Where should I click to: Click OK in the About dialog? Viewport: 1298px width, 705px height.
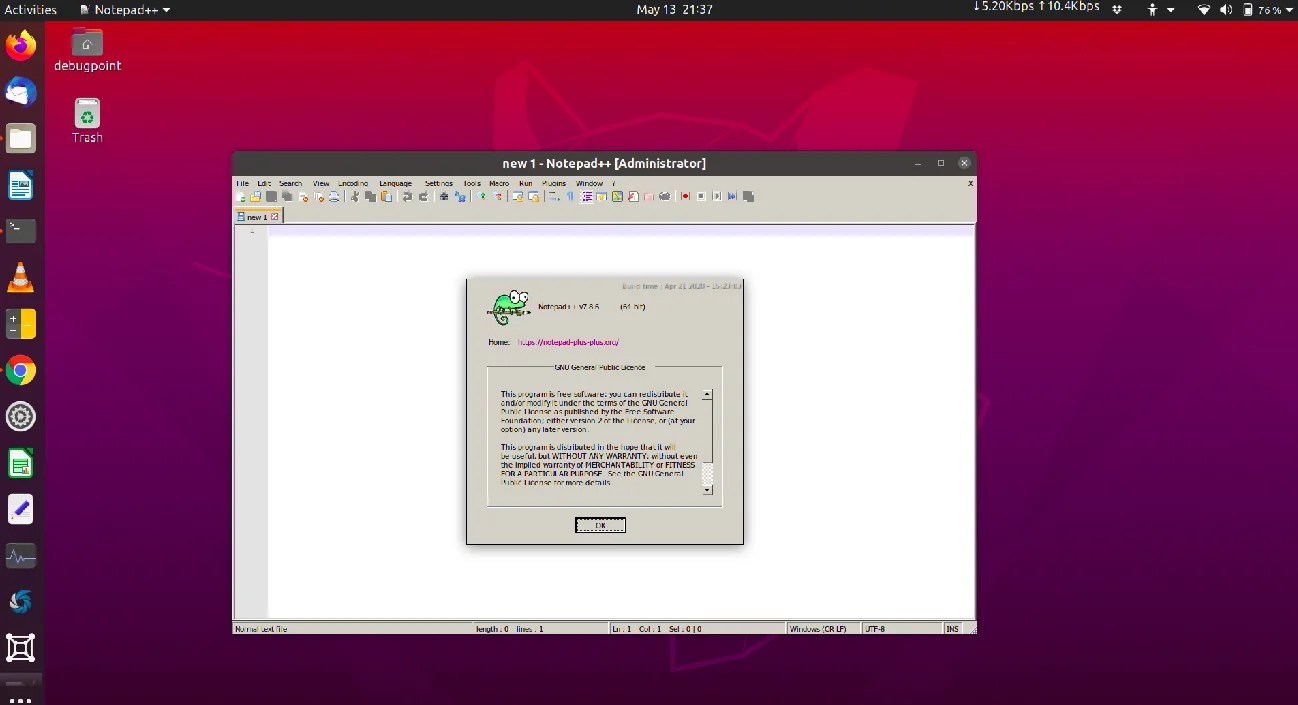[x=600, y=524]
